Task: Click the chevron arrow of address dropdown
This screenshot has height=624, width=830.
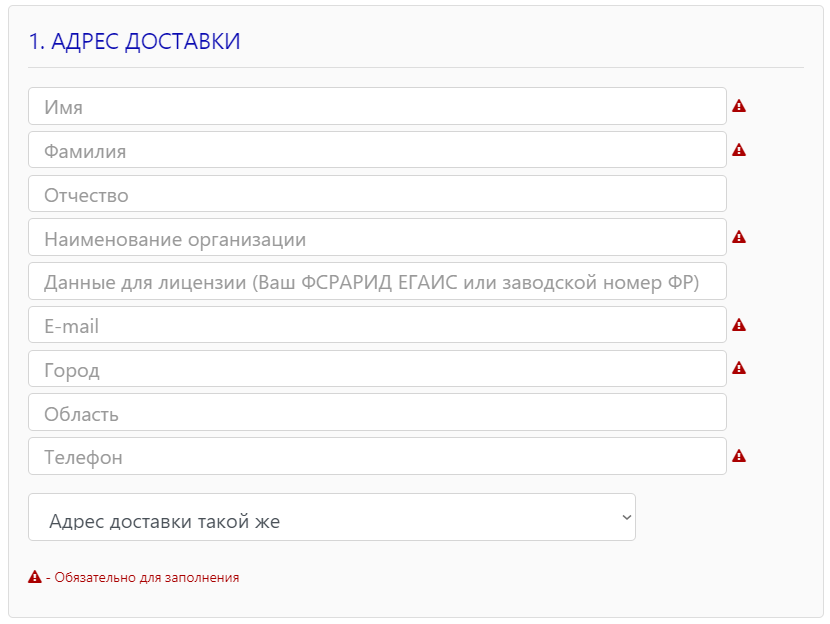Action: point(626,517)
